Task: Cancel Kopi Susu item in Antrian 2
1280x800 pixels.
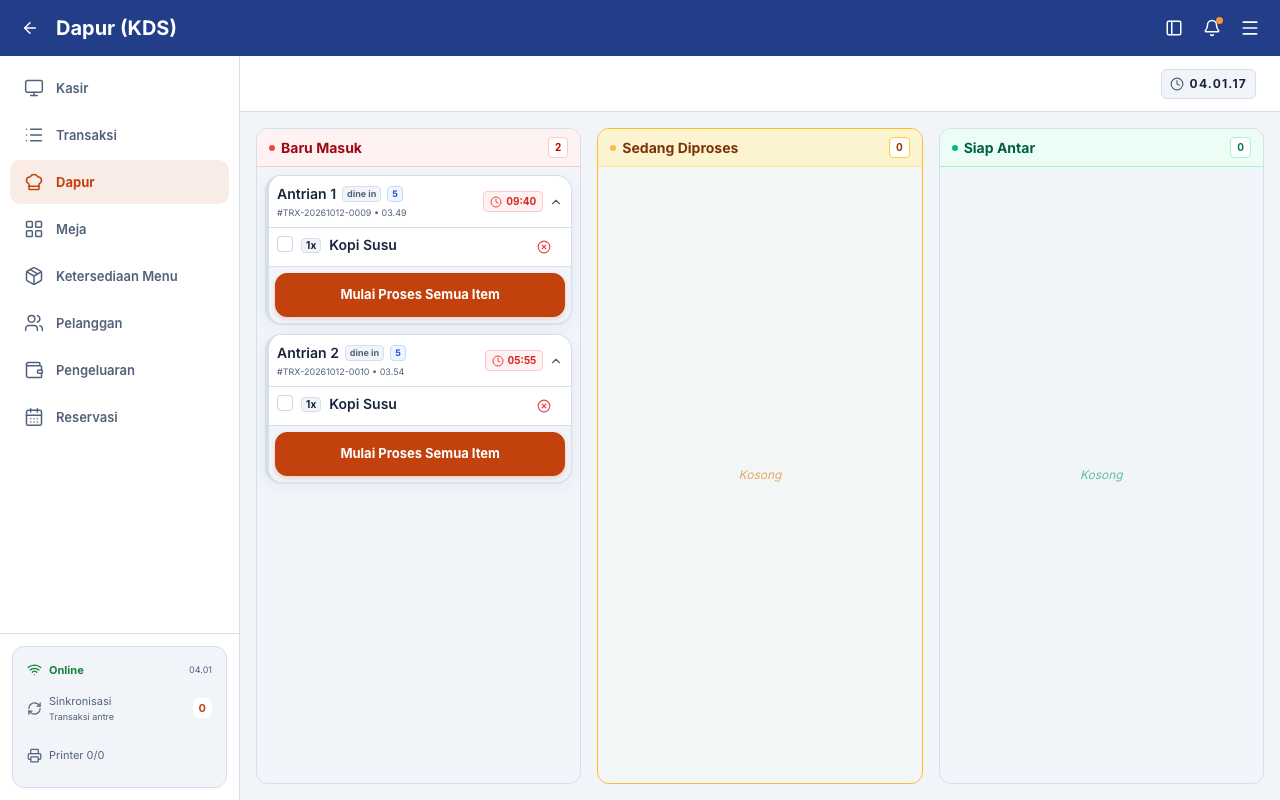Action: tap(544, 406)
